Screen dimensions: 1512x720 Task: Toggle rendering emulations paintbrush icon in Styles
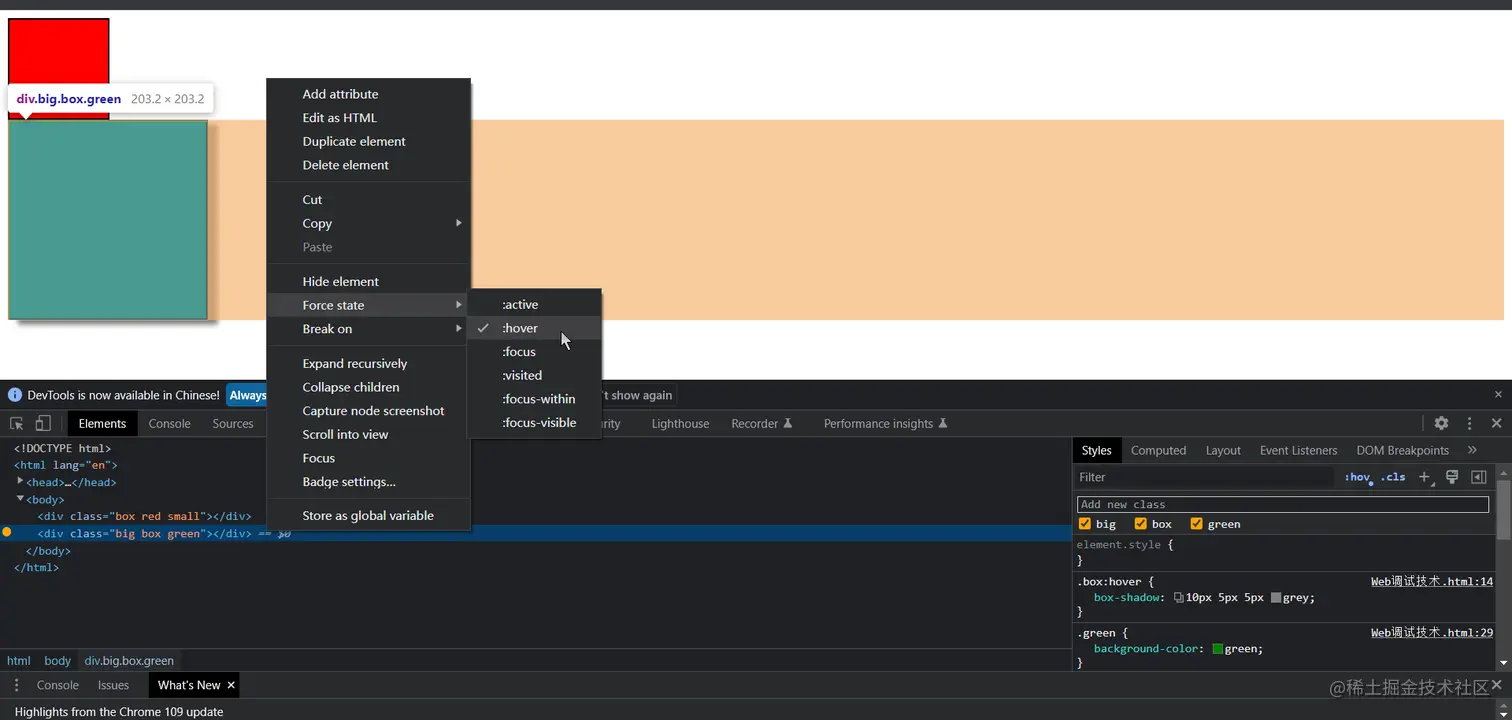point(1452,477)
